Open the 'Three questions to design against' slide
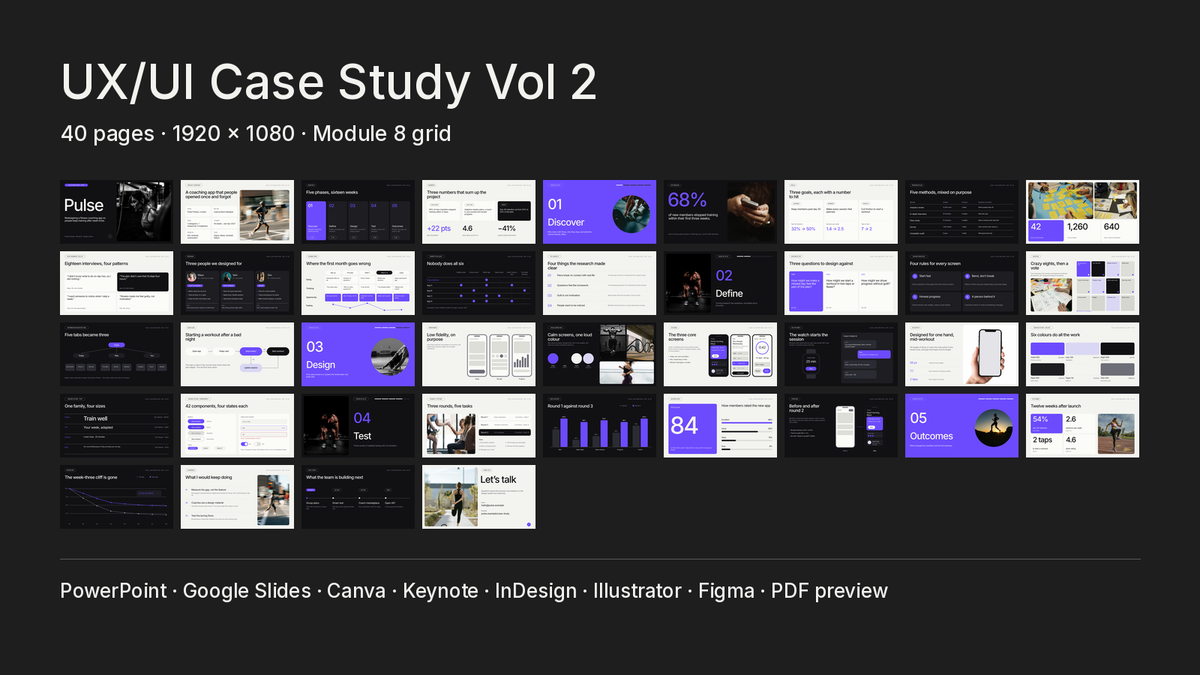 [841, 283]
